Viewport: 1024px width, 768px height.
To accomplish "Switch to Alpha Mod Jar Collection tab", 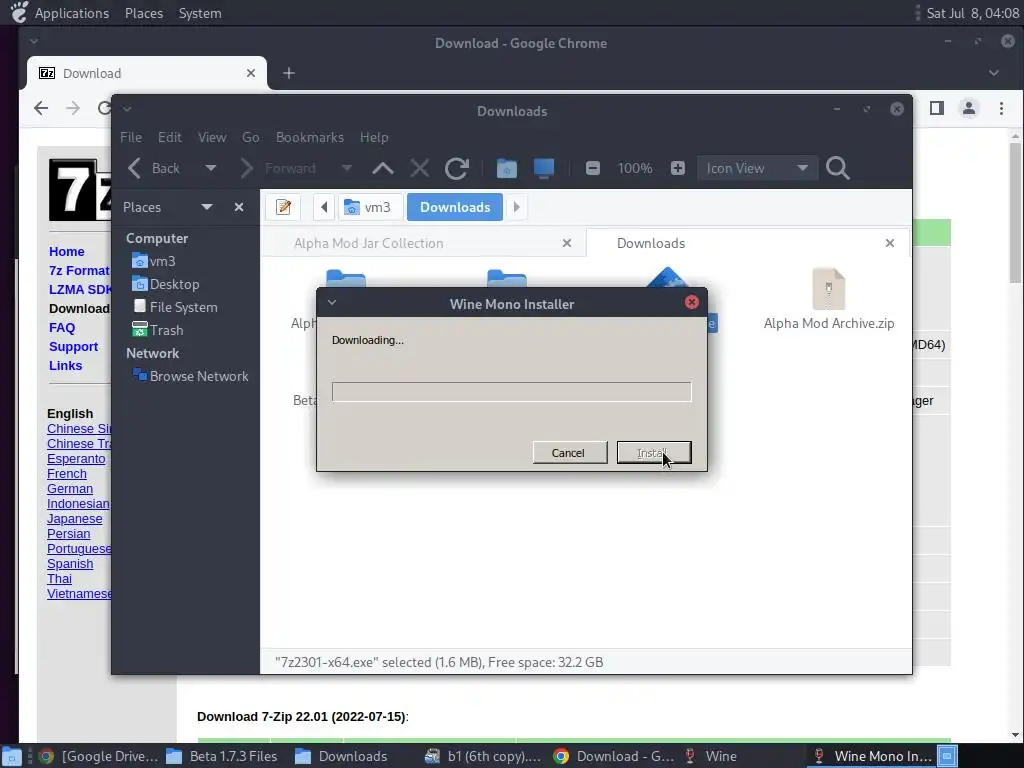I will tap(368, 243).
